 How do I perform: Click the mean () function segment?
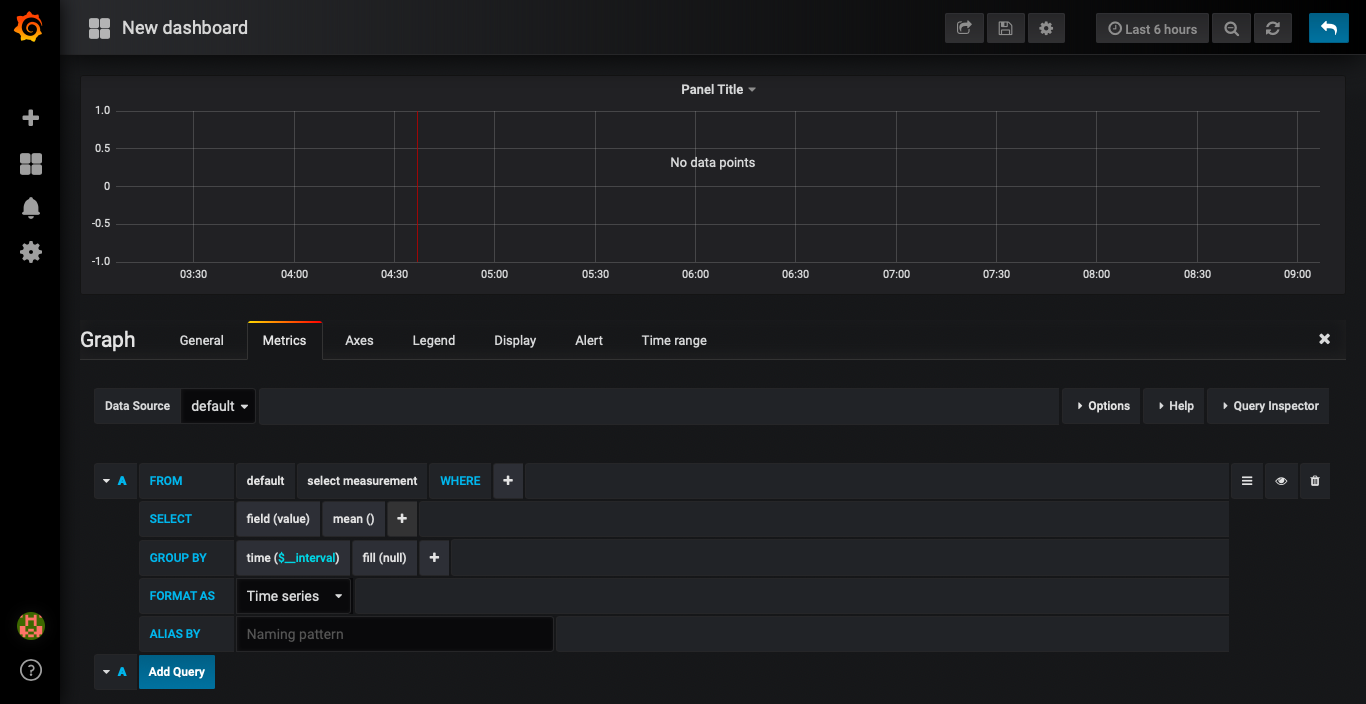click(x=353, y=519)
